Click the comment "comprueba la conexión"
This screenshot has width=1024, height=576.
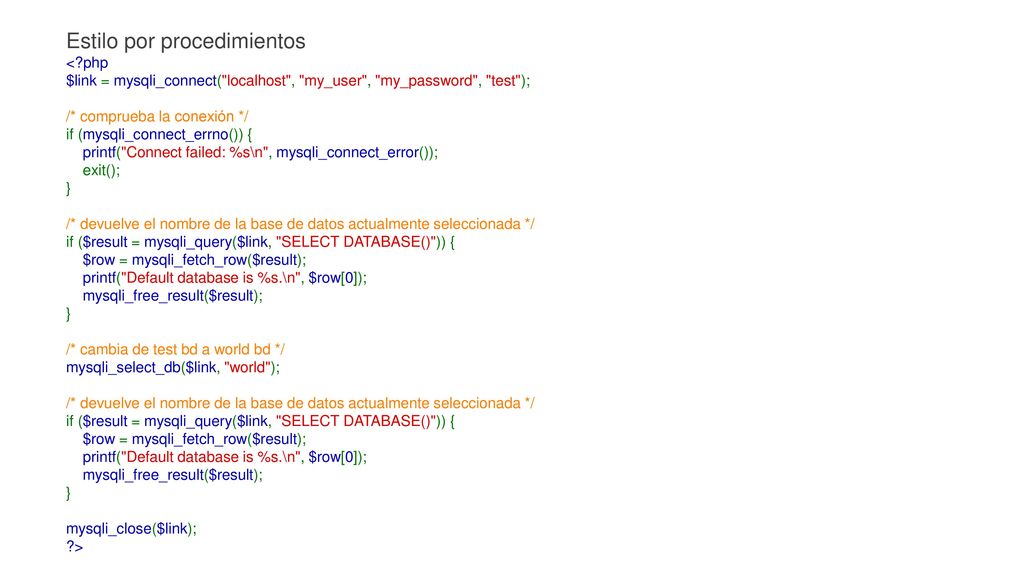[157, 116]
